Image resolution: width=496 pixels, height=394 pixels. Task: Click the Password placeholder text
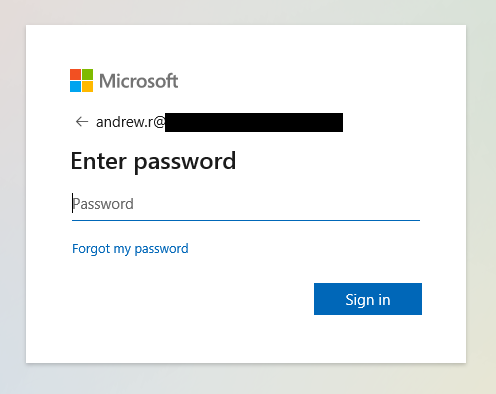pos(103,204)
